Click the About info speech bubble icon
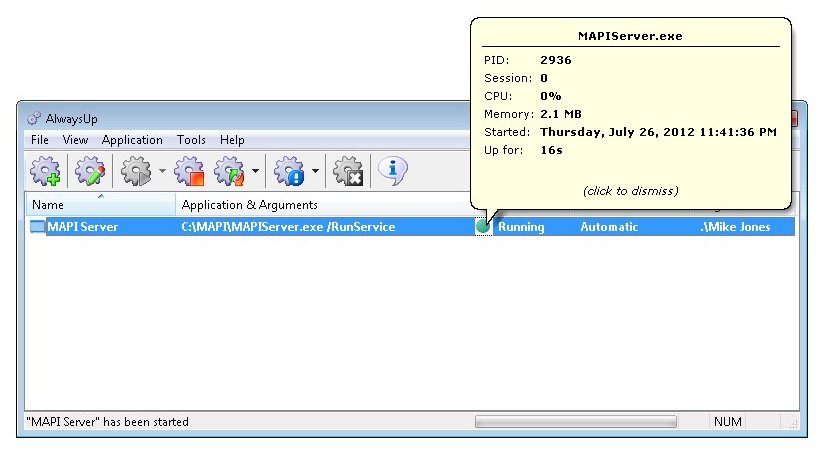The width and height of the screenshot is (828, 458). pyautogui.click(x=392, y=171)
